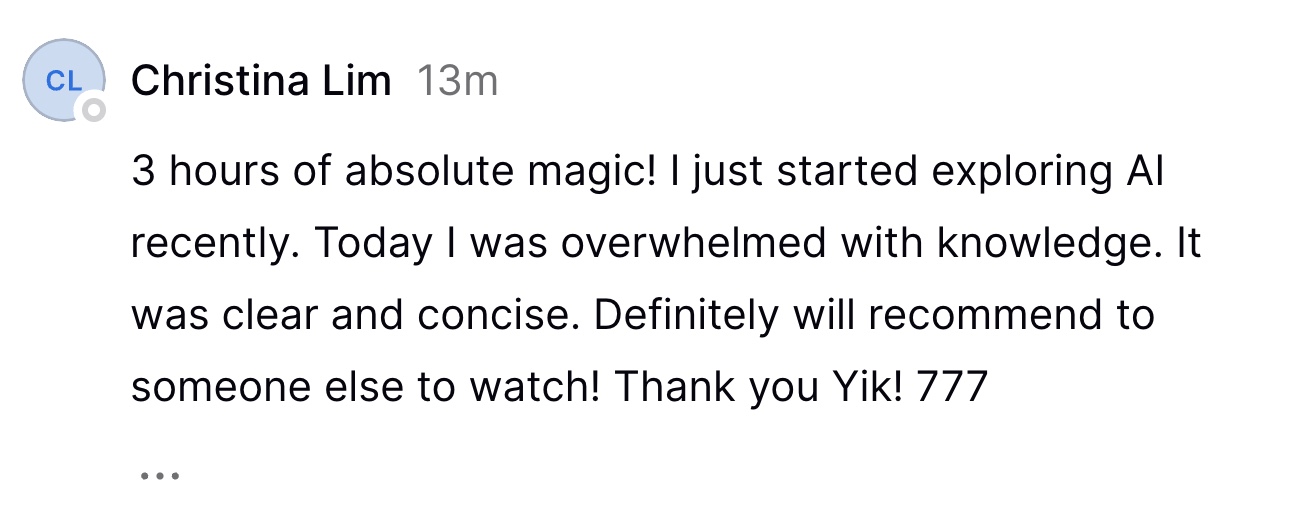Viewport: 1298px width, 516px height.
Task: Open Christina Lim's profile via her name
Action: click(x=261, y=81)
